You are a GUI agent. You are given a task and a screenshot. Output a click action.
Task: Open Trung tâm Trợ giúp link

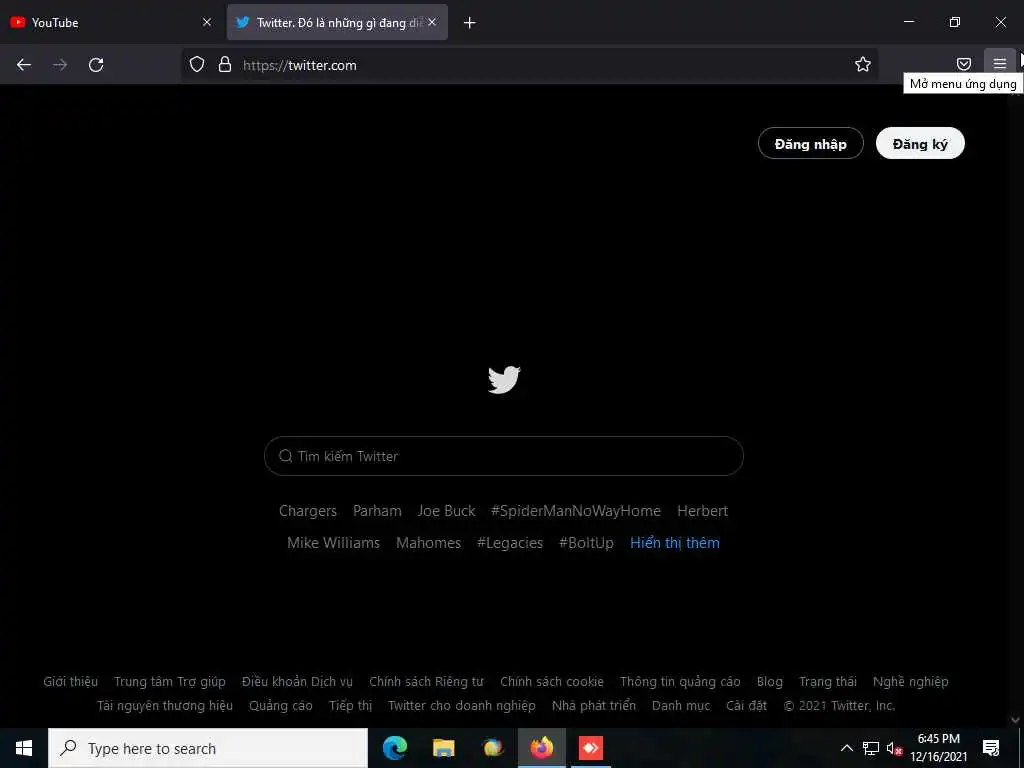(170, 682)
